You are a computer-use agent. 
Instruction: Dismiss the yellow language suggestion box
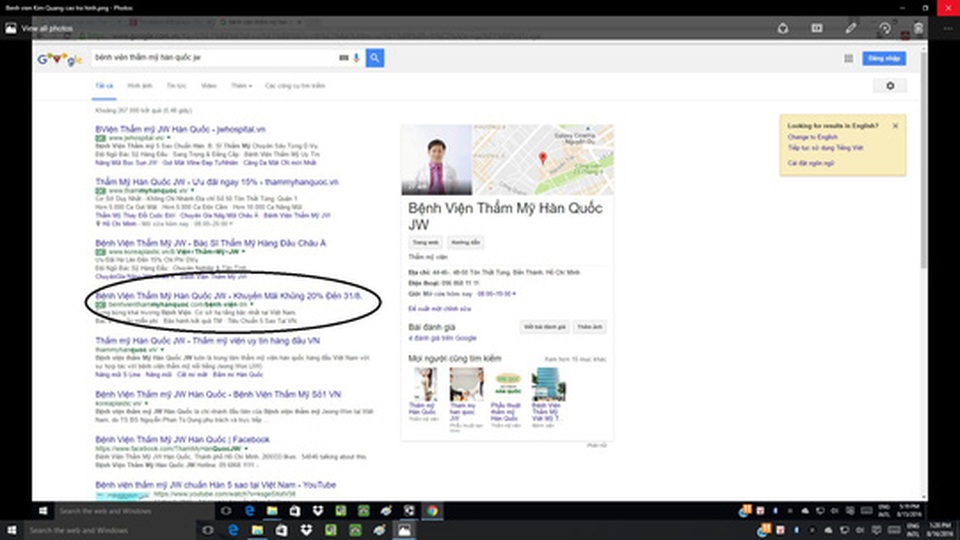895,126
